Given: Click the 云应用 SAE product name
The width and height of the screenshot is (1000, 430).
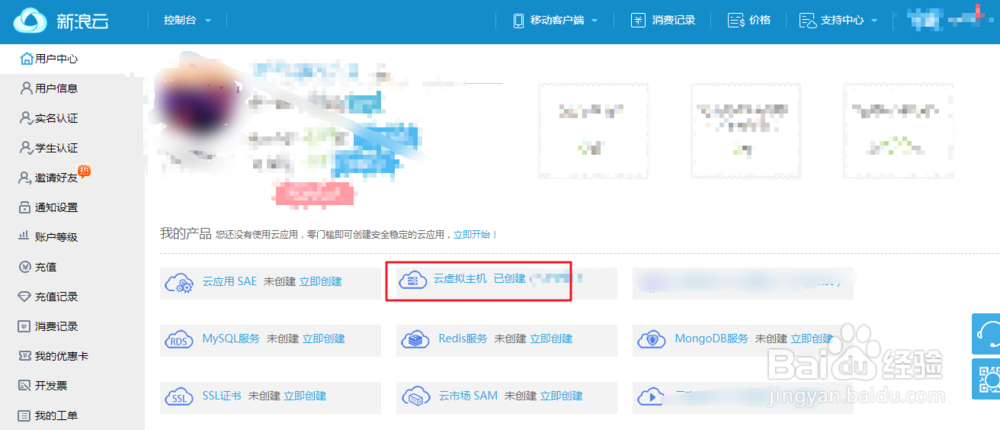Looking at the screenshot, I should coord(230,281).
